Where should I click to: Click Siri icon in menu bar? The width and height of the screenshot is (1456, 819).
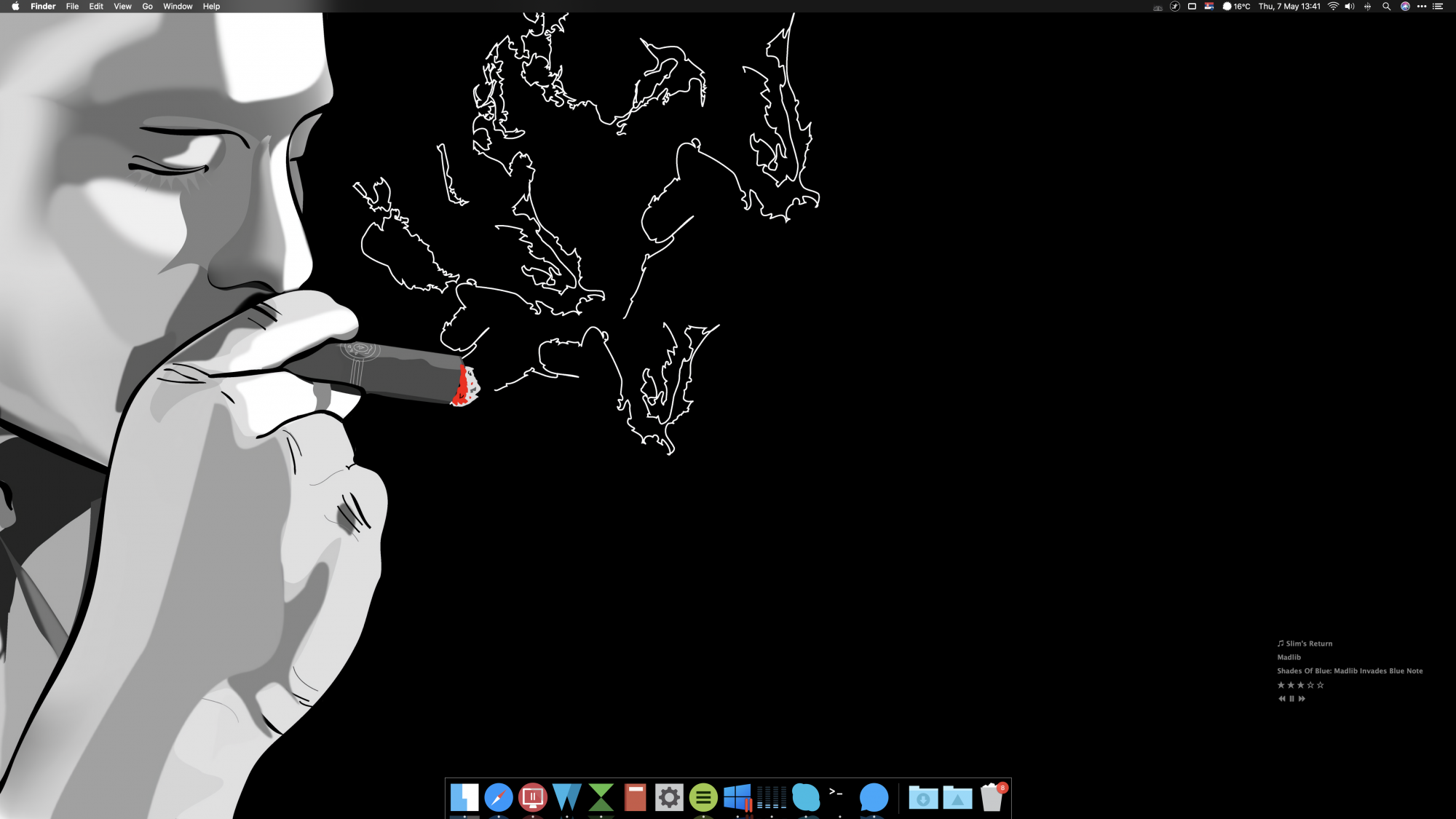[1405, 7]
